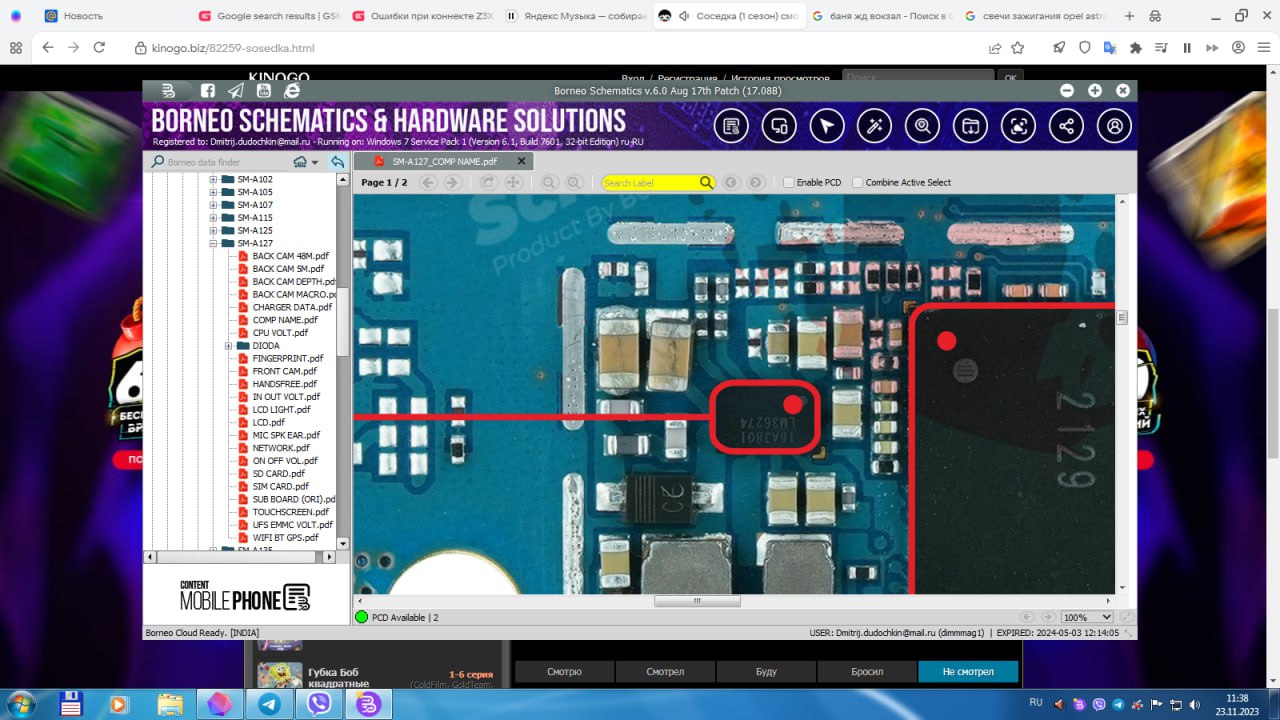The width and height of the screenshot is (1280, 720).
Task: Click the devices/monitor round toolbar icon
Action: coord(779,126)
